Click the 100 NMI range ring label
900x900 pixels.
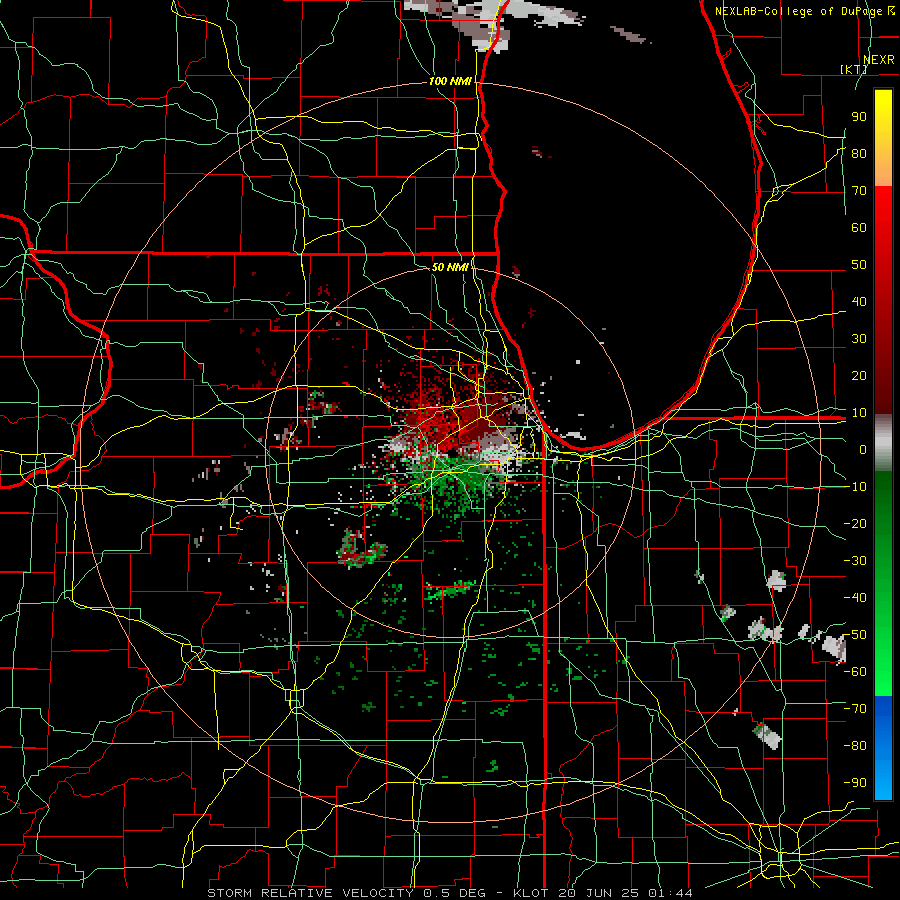pos(450,81)
